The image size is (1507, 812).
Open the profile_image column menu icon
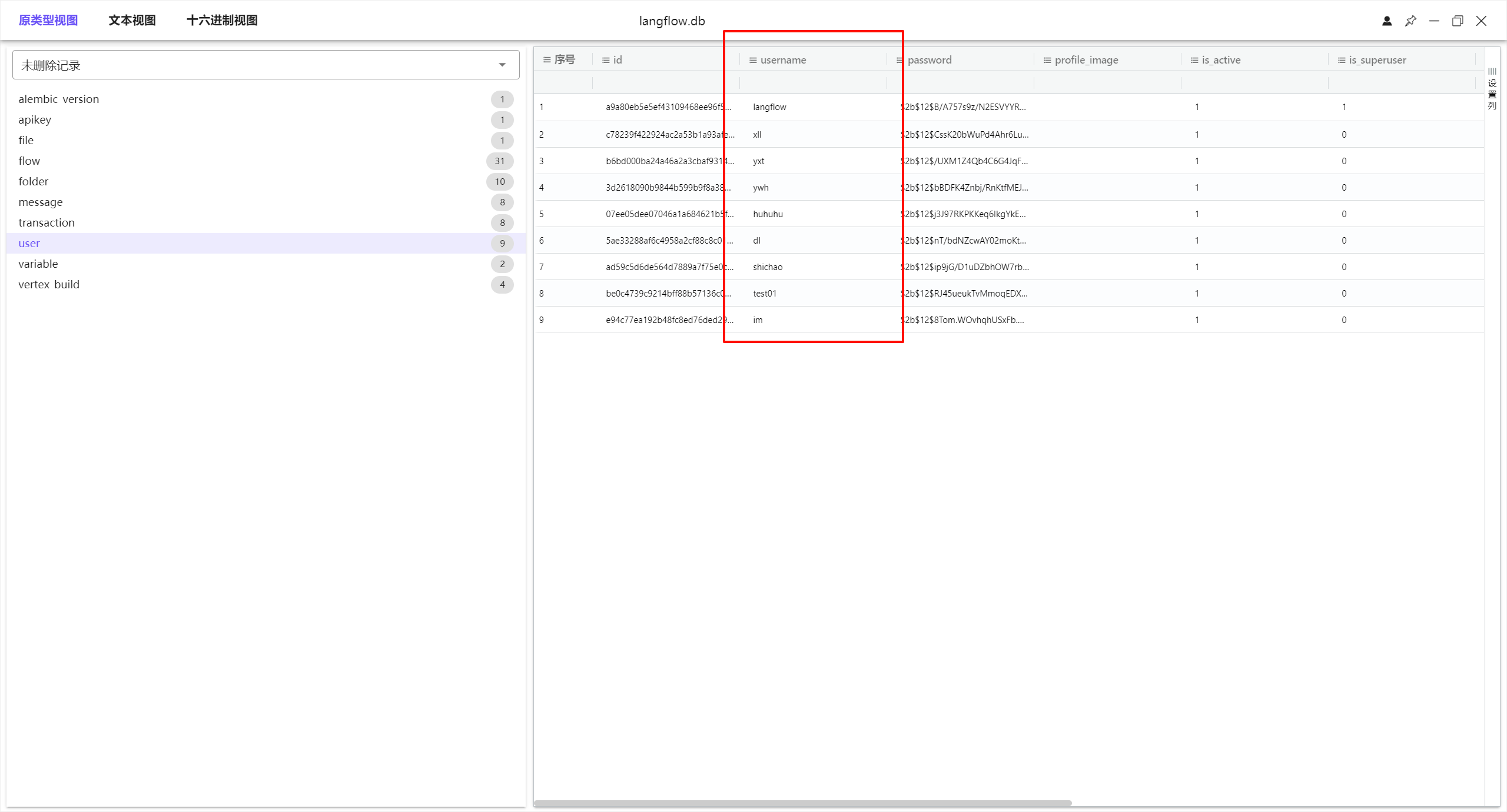(1047, 60)
